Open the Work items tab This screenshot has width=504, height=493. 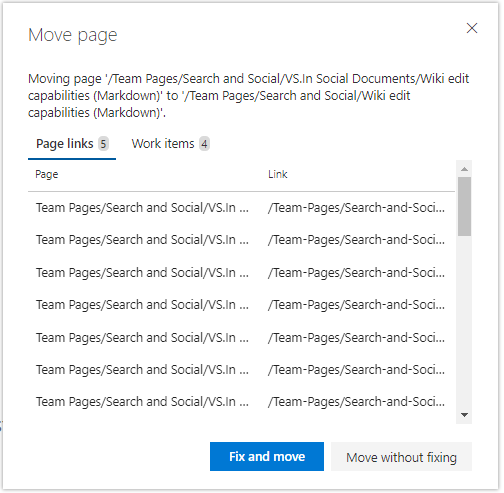point(170,144)
